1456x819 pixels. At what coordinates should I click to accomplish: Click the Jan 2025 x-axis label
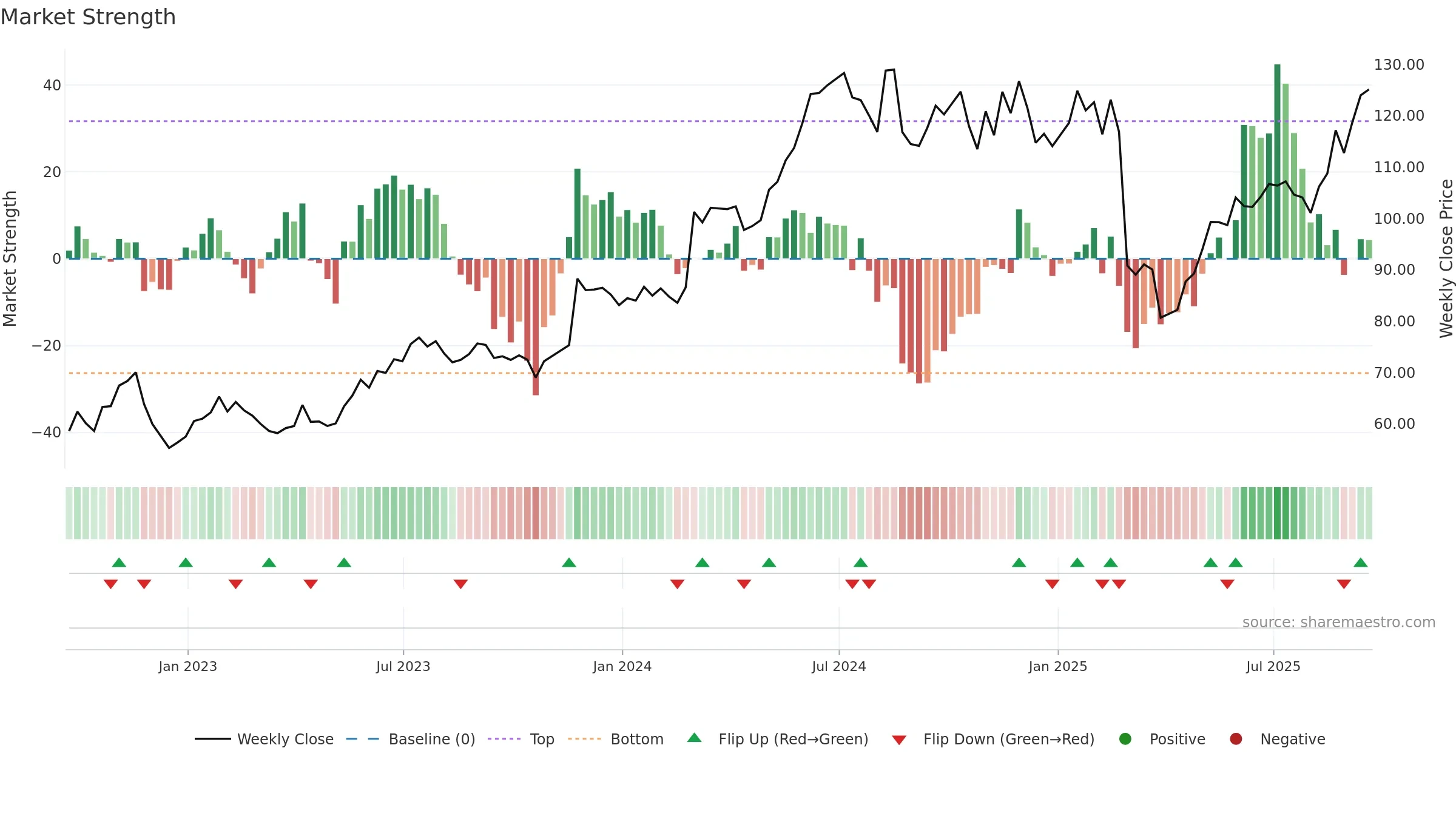tap(1058, 667)
